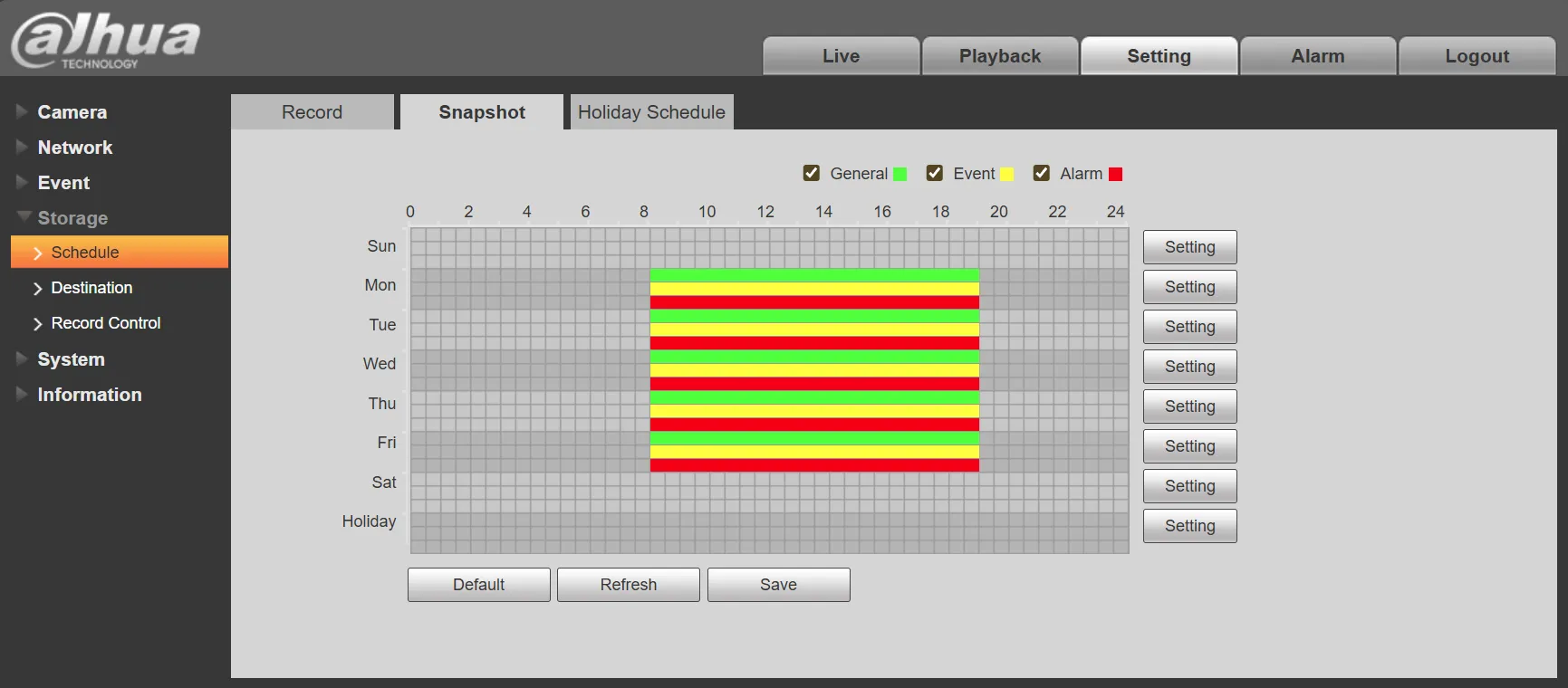Click the Information section triangle icon

22,394
